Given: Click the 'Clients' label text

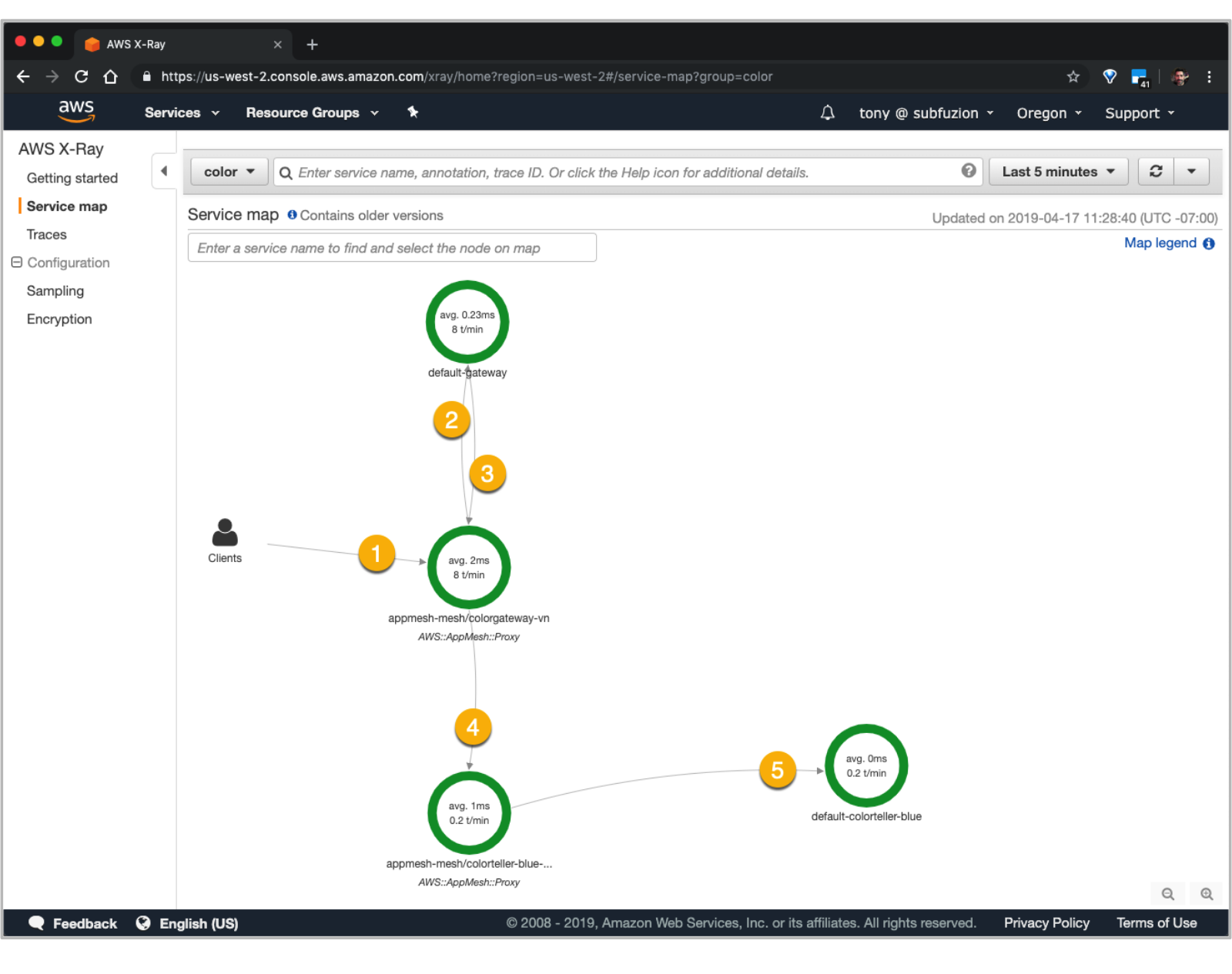Looking at the screenshot, I should [225, 558].
